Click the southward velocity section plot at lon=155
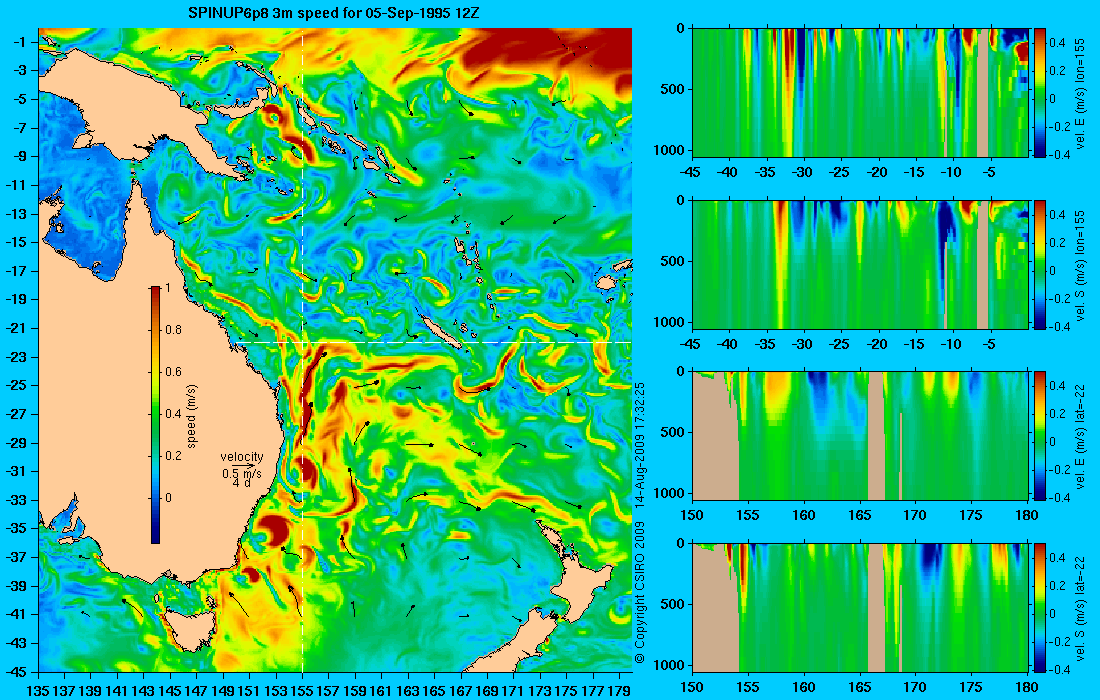Image resolution: width=1100 pixels, height=700 pixels. tap(860, 264)
